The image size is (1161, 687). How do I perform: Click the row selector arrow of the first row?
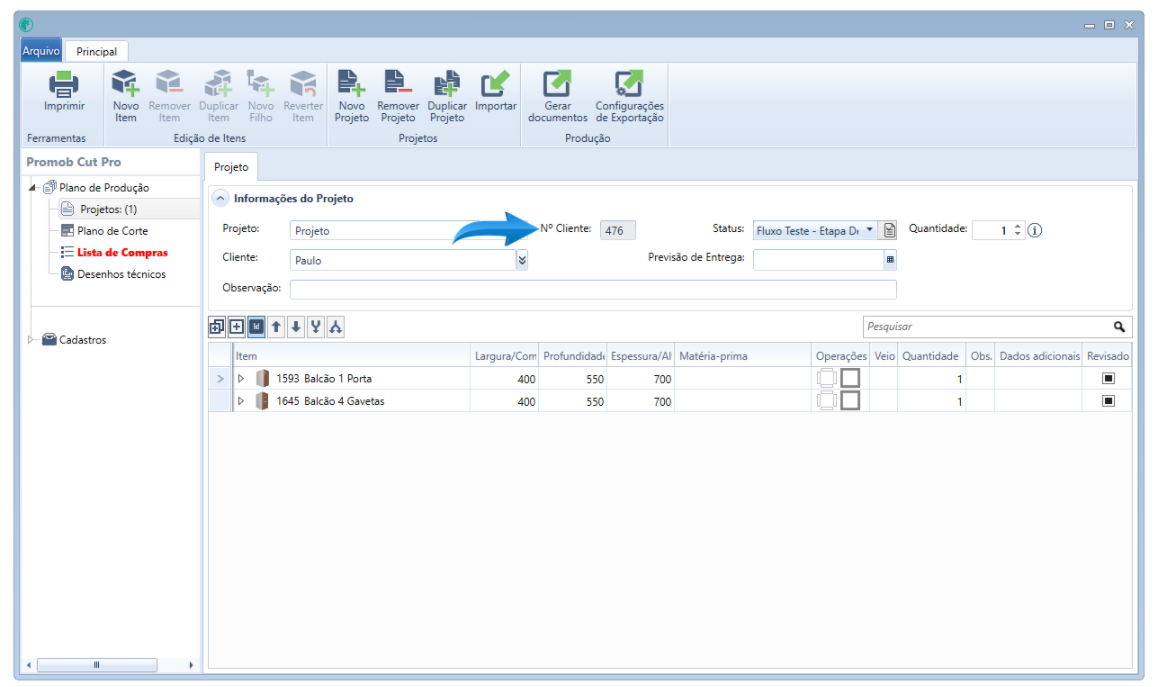coord(220,378)
